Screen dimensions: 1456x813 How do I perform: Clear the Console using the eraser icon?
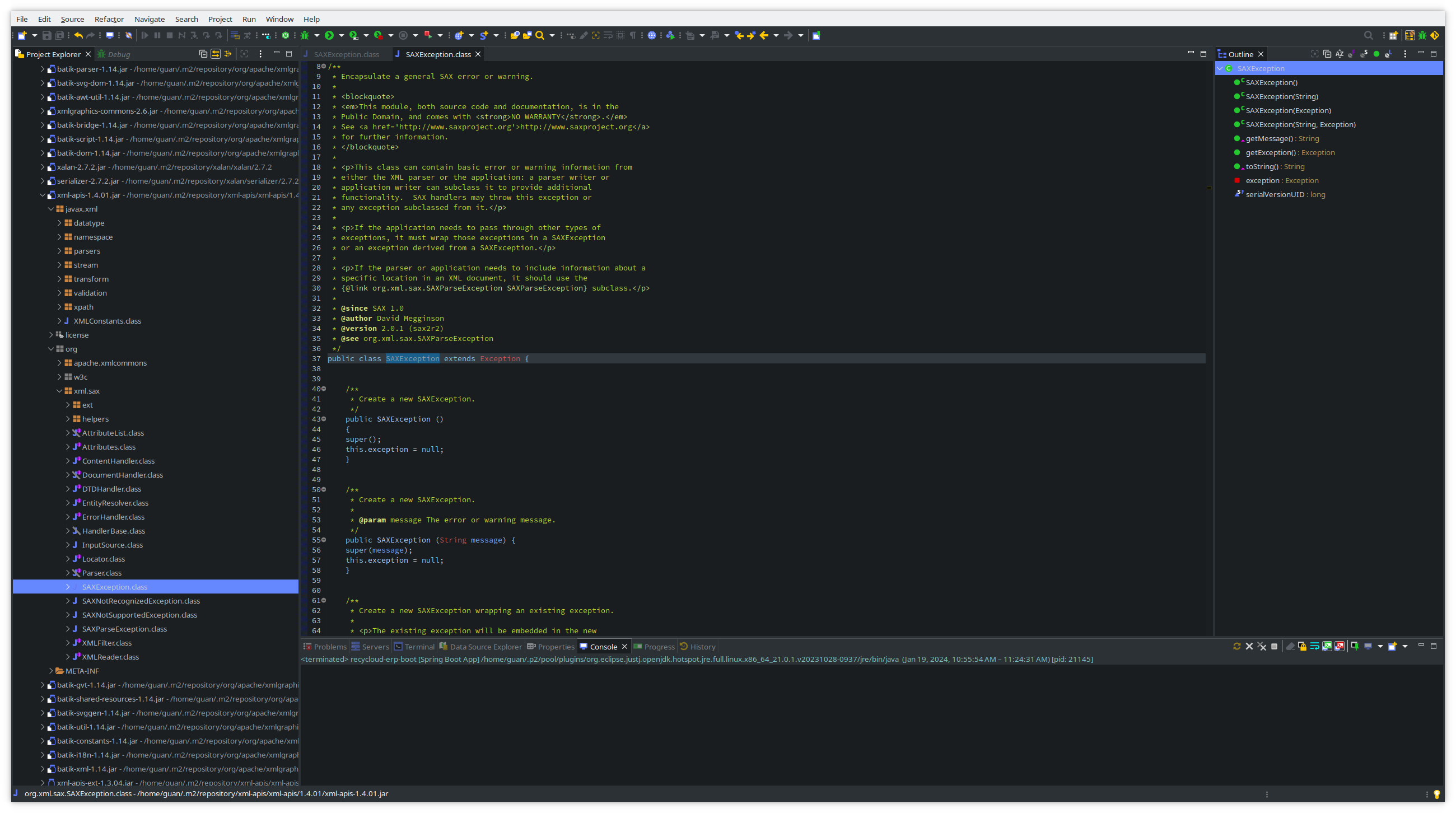coord(1291,646)
